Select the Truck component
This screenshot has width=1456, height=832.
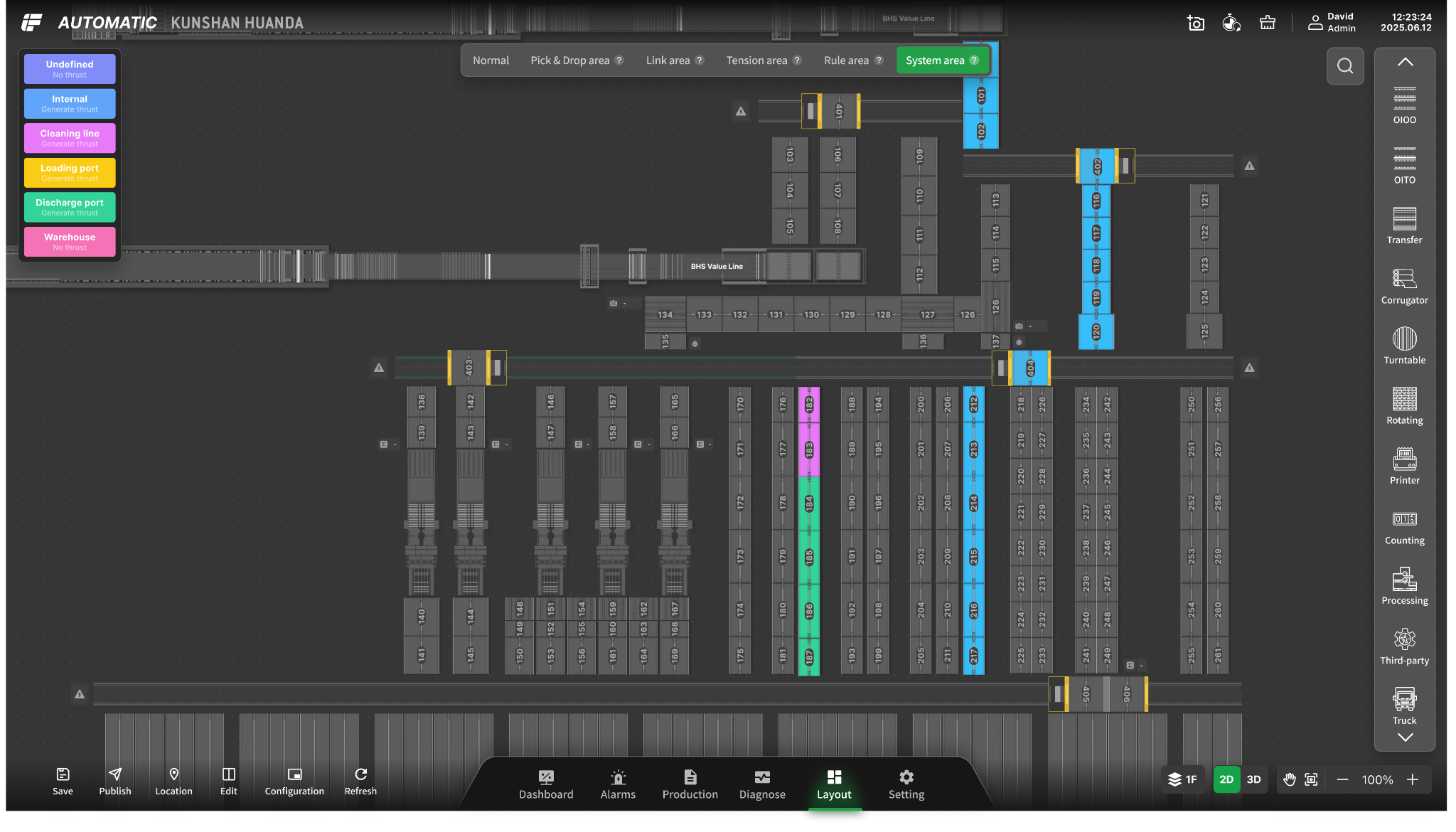(1405, 706)
